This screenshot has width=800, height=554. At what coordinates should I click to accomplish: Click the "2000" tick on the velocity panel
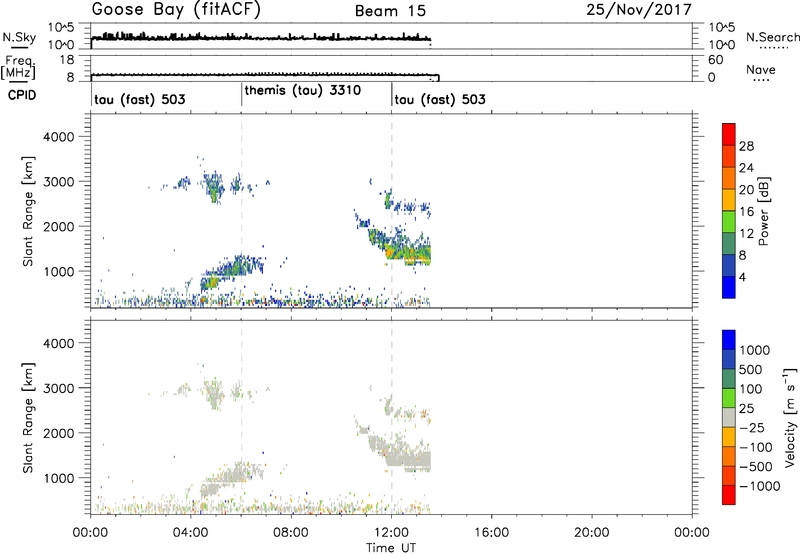coord(61,433)
